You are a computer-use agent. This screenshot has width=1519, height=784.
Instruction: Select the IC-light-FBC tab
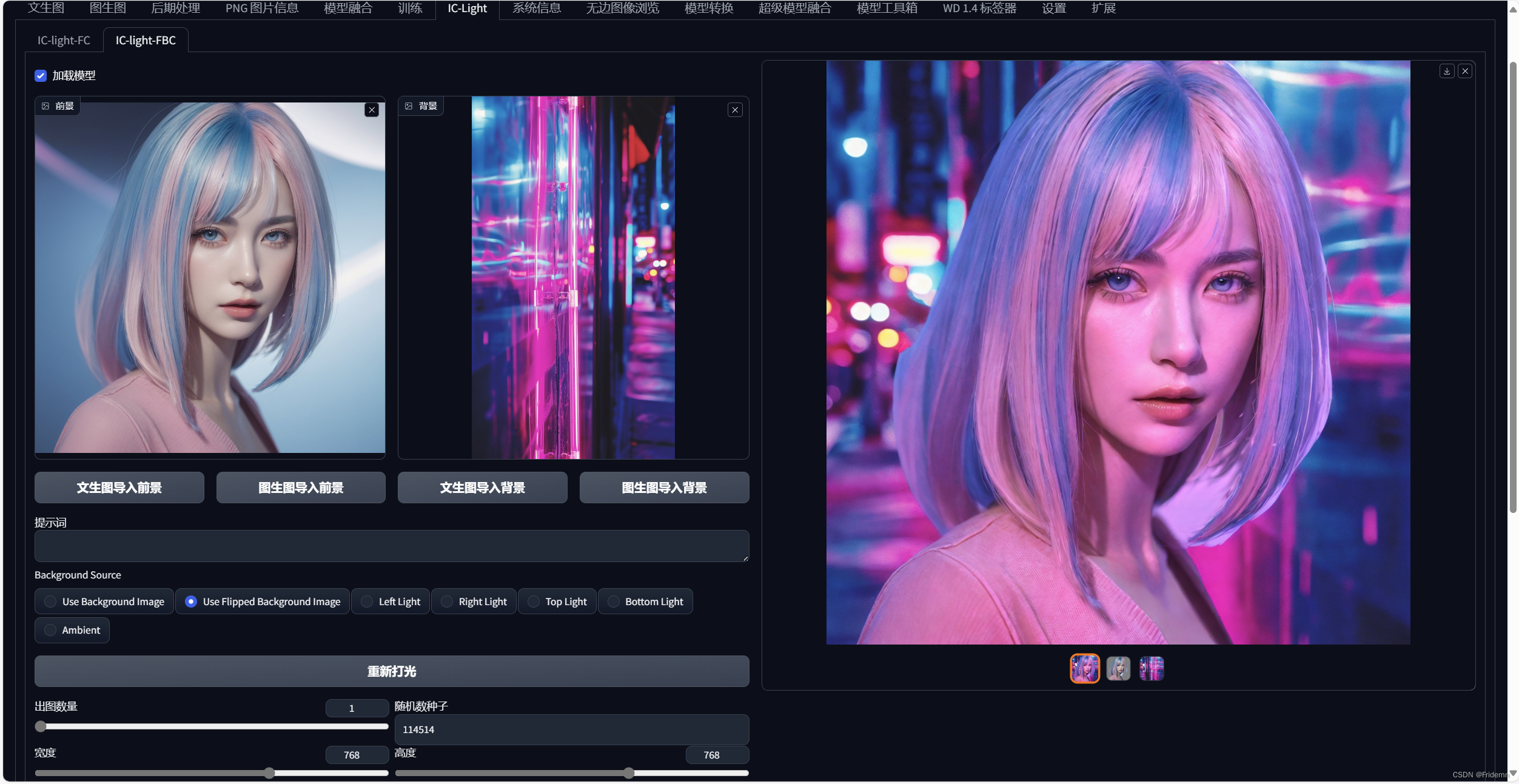(x=145, y=40)
